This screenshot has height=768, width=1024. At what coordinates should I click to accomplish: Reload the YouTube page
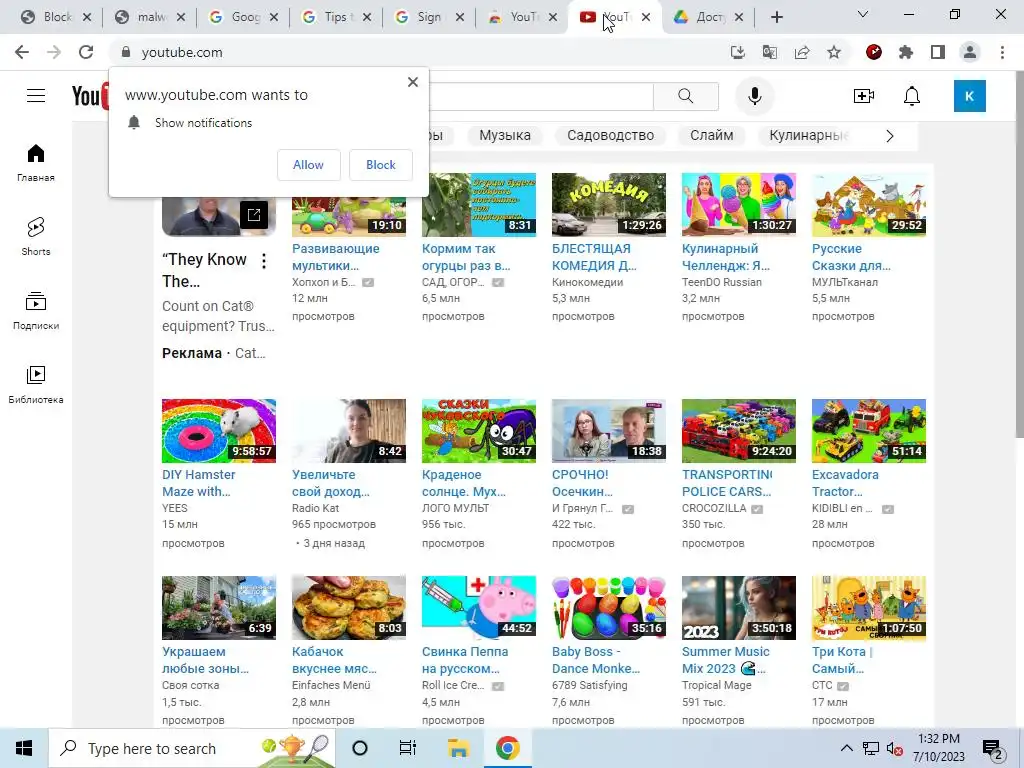(86, 52)
